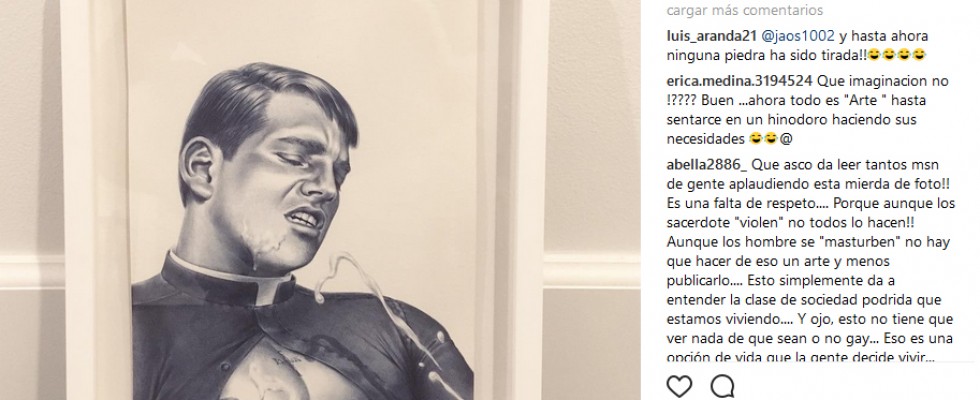Screen dimensions: 980x400
Task: Visit abella2886_'s profile
Action: [706, 165]
